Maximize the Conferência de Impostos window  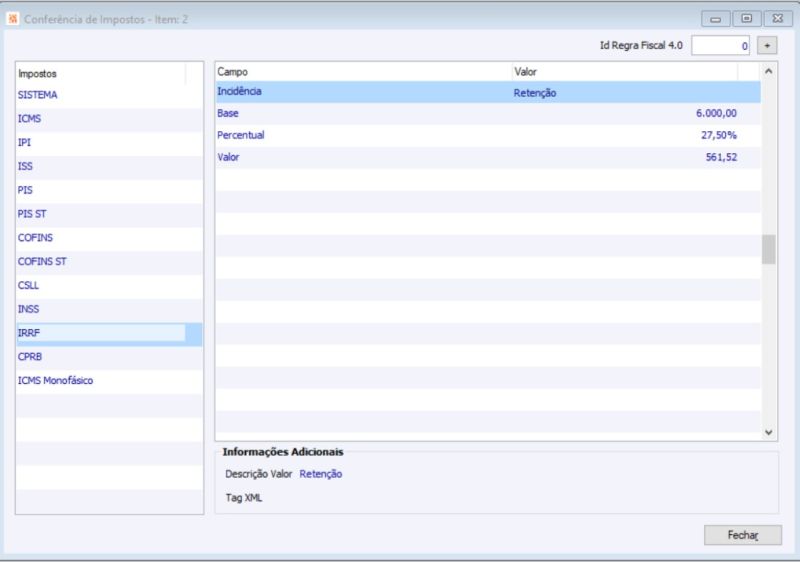coord(747,18)
